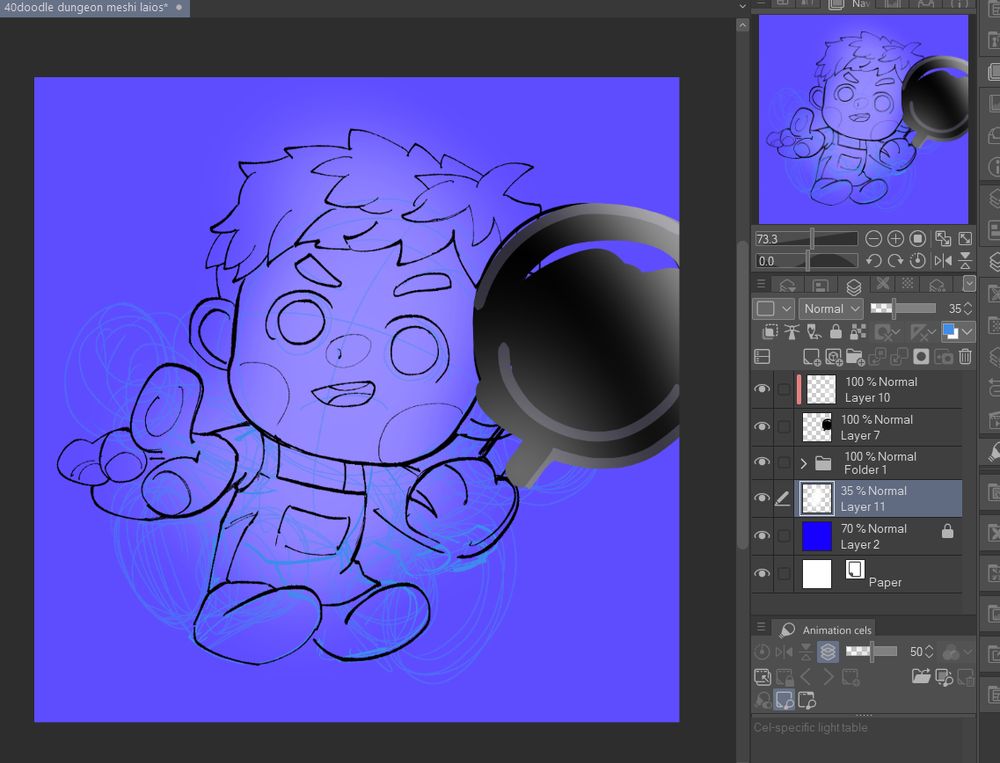This screenshot has height=763, width=1000.
Task: Click light table opacity 50 stepper
Action: 929,651
